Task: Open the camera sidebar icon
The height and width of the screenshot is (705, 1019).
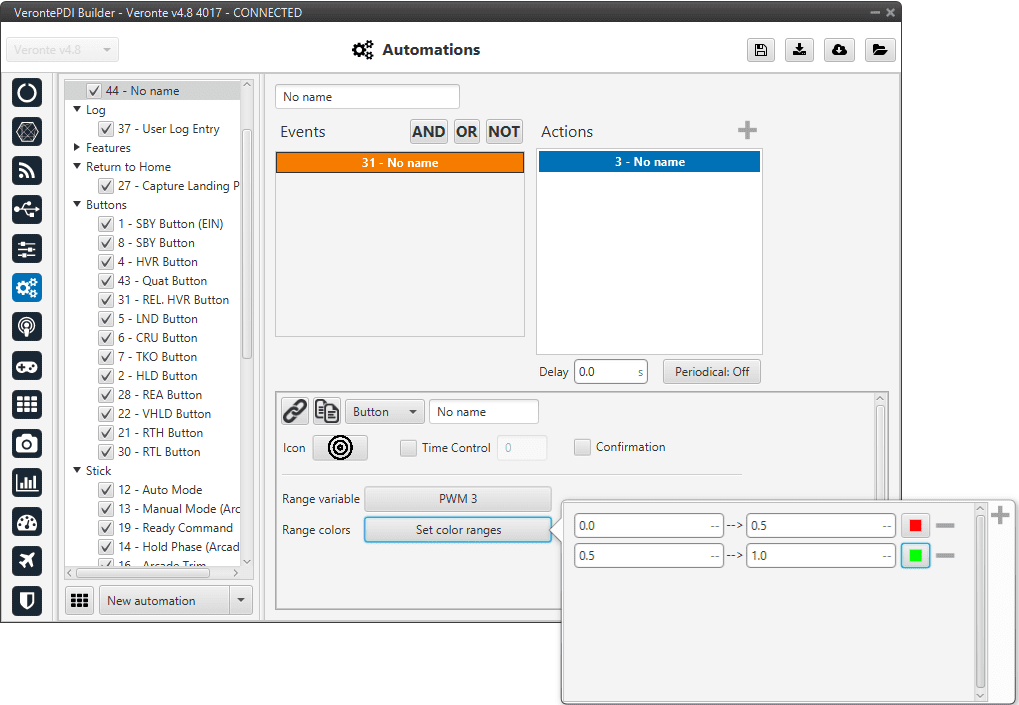Action: 27,443
